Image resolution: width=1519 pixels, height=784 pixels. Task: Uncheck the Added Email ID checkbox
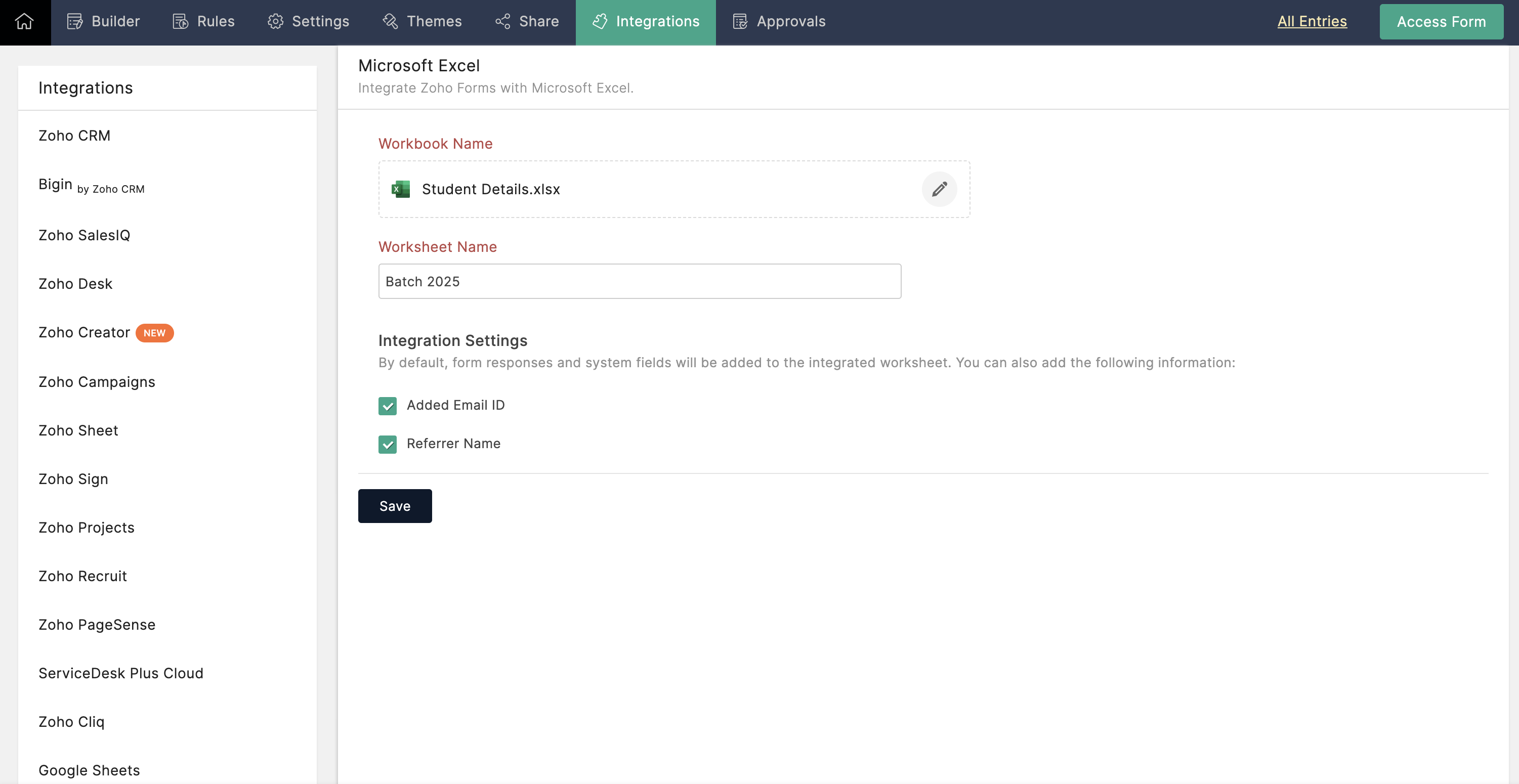coord(388,406)
